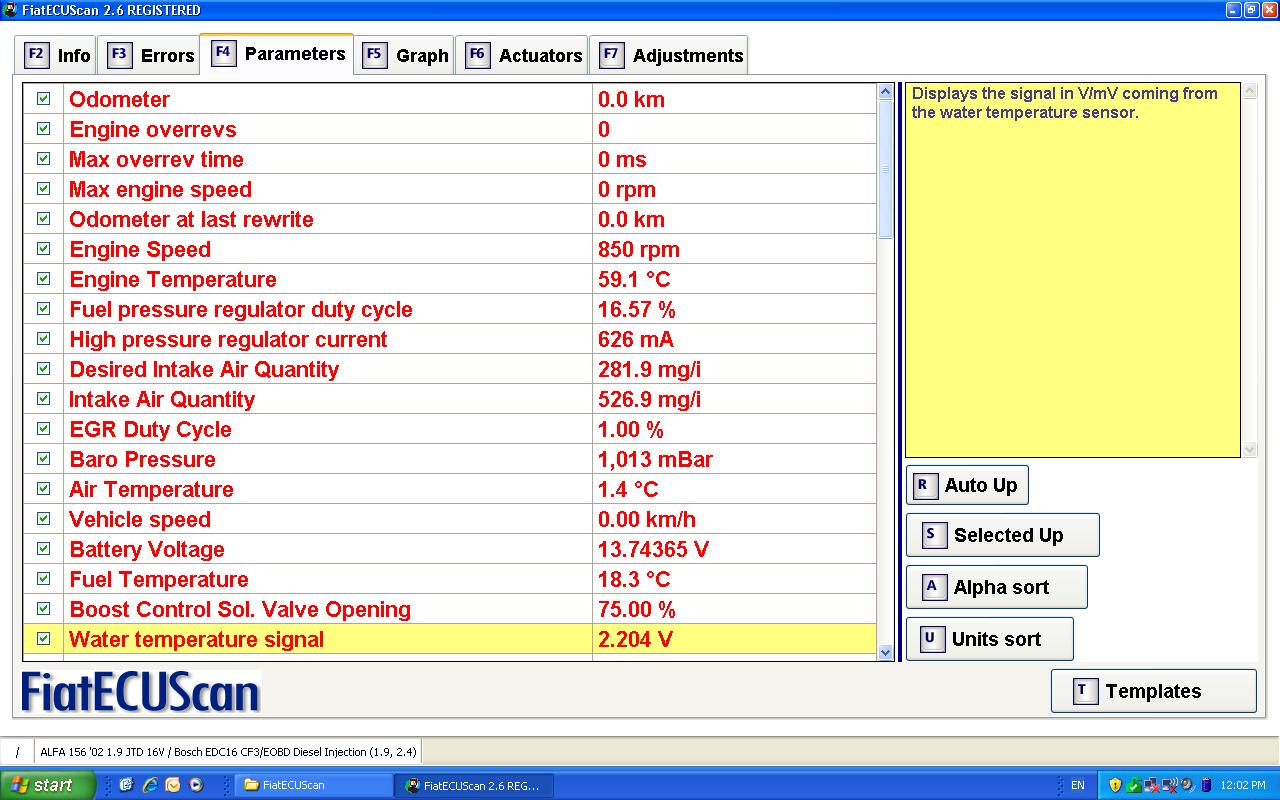Open Internet Explorer from quick launch

click(x=150, y=785)
